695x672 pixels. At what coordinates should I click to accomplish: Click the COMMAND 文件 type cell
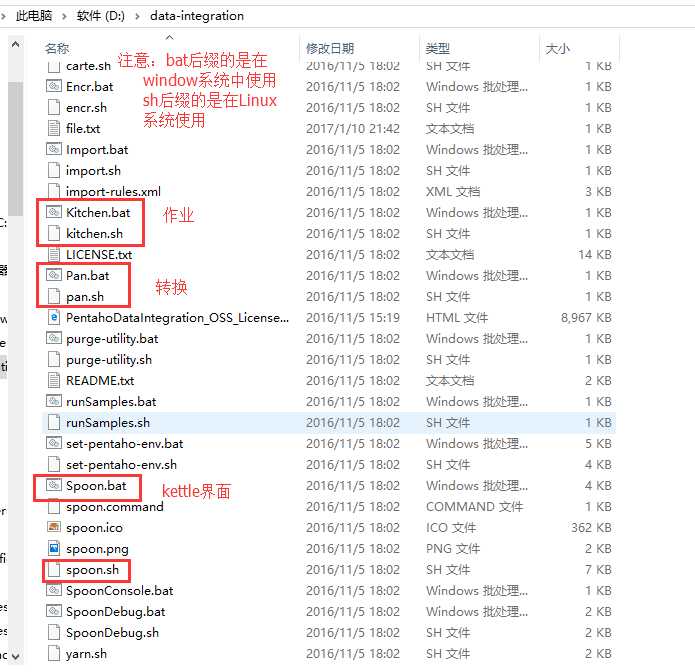(x=474, y=506)
